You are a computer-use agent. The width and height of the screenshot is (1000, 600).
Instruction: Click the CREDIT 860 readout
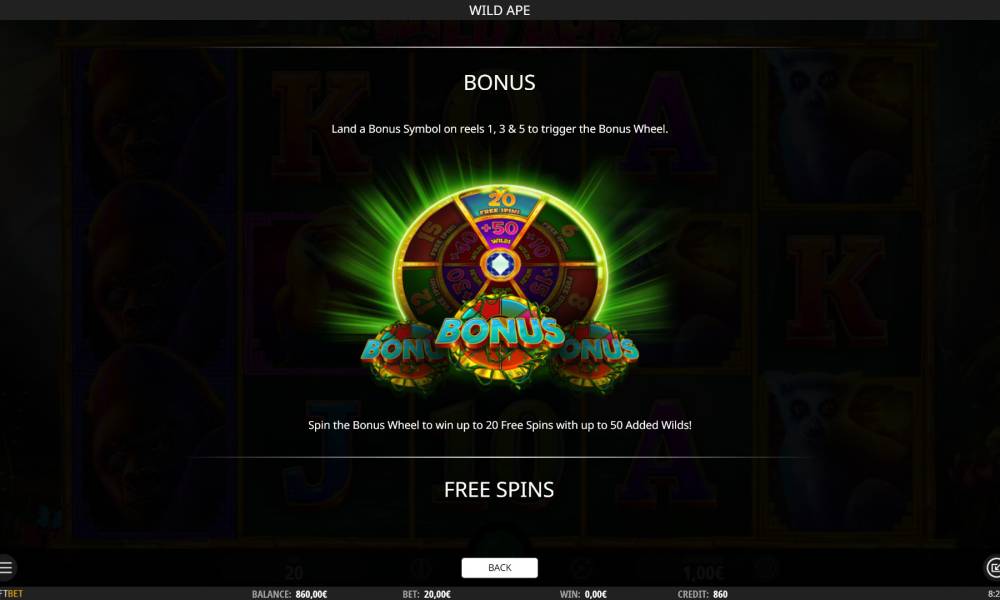702,594
